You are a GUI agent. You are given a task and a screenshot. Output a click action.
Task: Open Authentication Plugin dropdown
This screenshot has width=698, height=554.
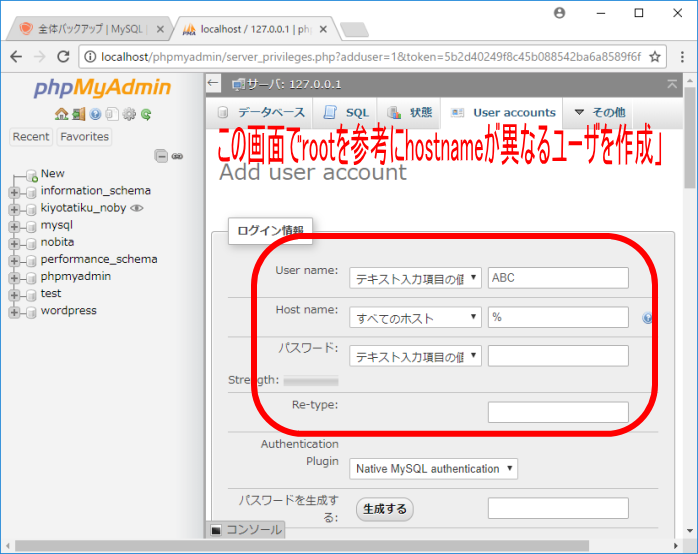click(434, 469)
